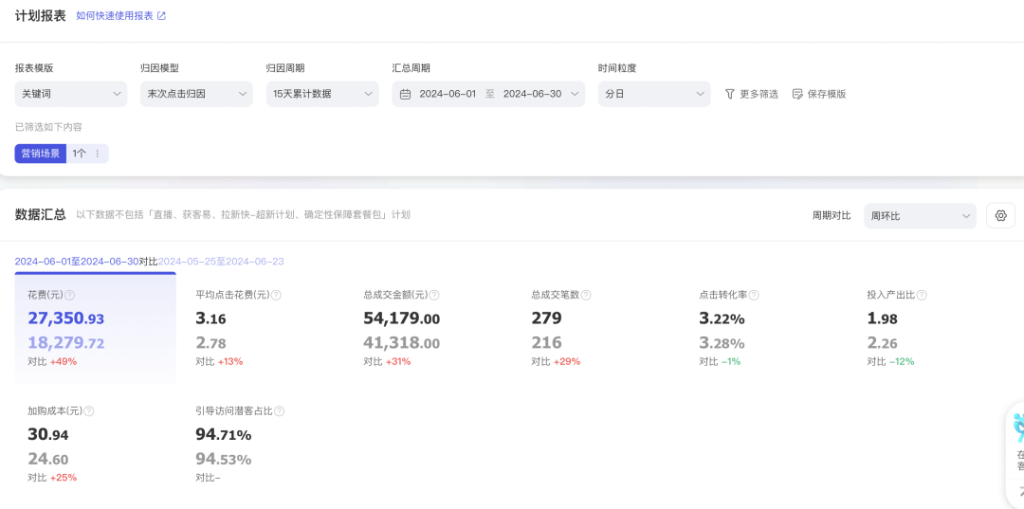Open the 营销场景 1个 tag's three-dot menu
Viewport: 1024px width, 509px height.
coord(97,154)
